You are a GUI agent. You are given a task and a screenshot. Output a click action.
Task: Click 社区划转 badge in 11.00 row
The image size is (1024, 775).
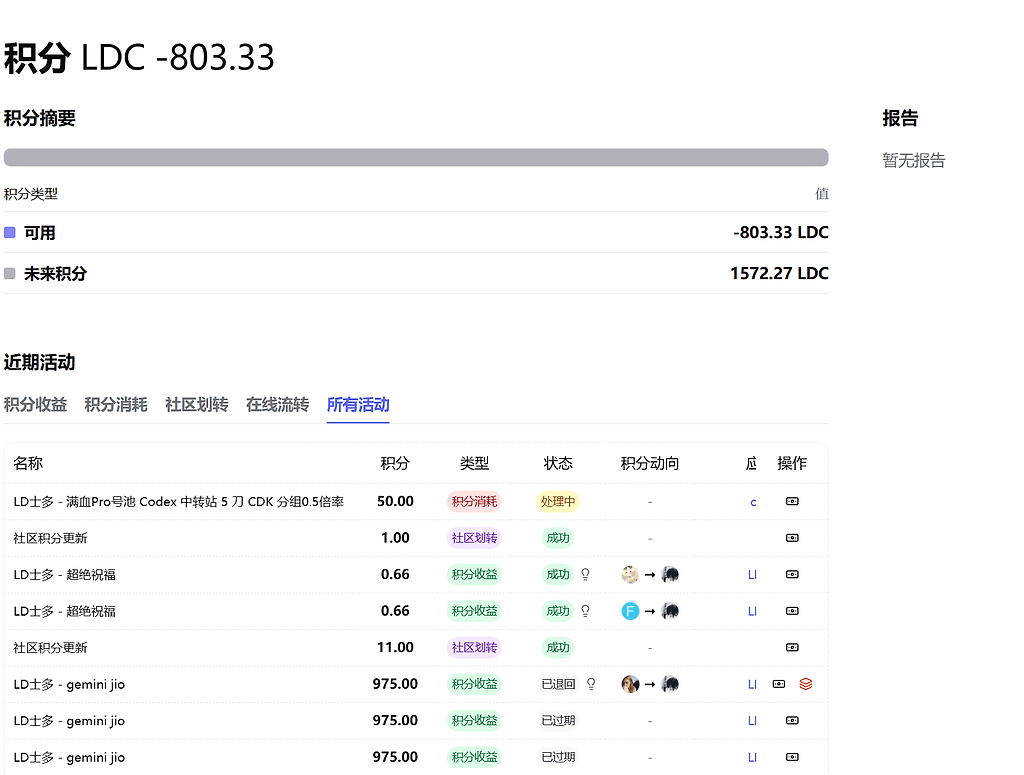474,648
